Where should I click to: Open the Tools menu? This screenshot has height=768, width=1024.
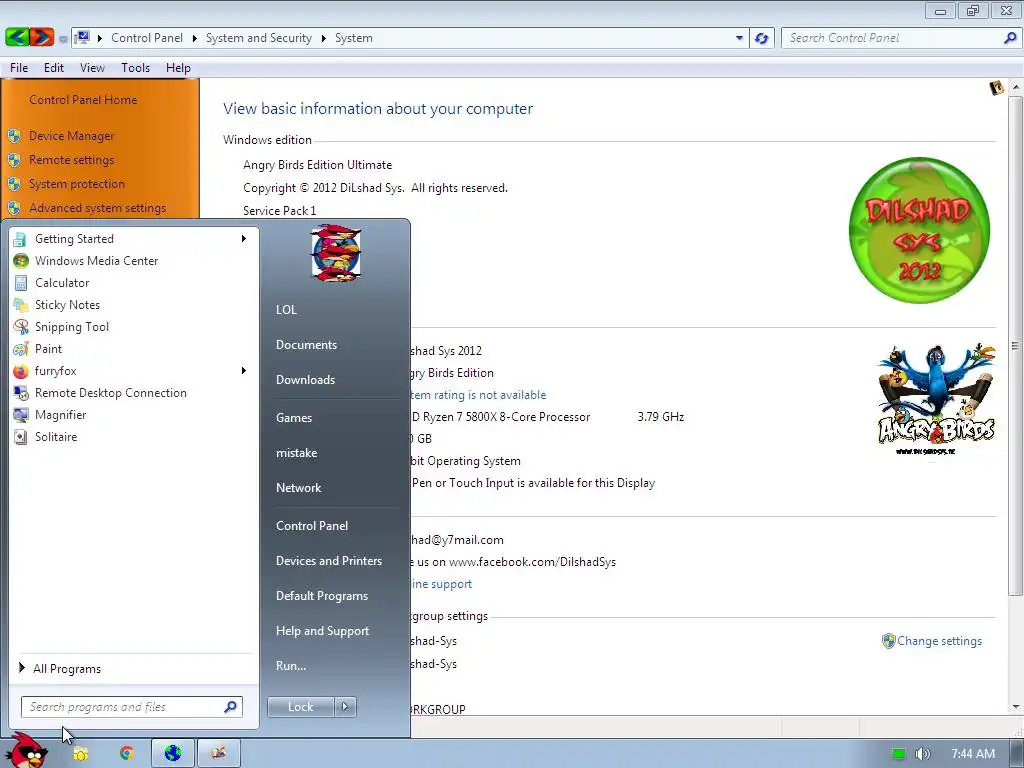coord(135,68)
